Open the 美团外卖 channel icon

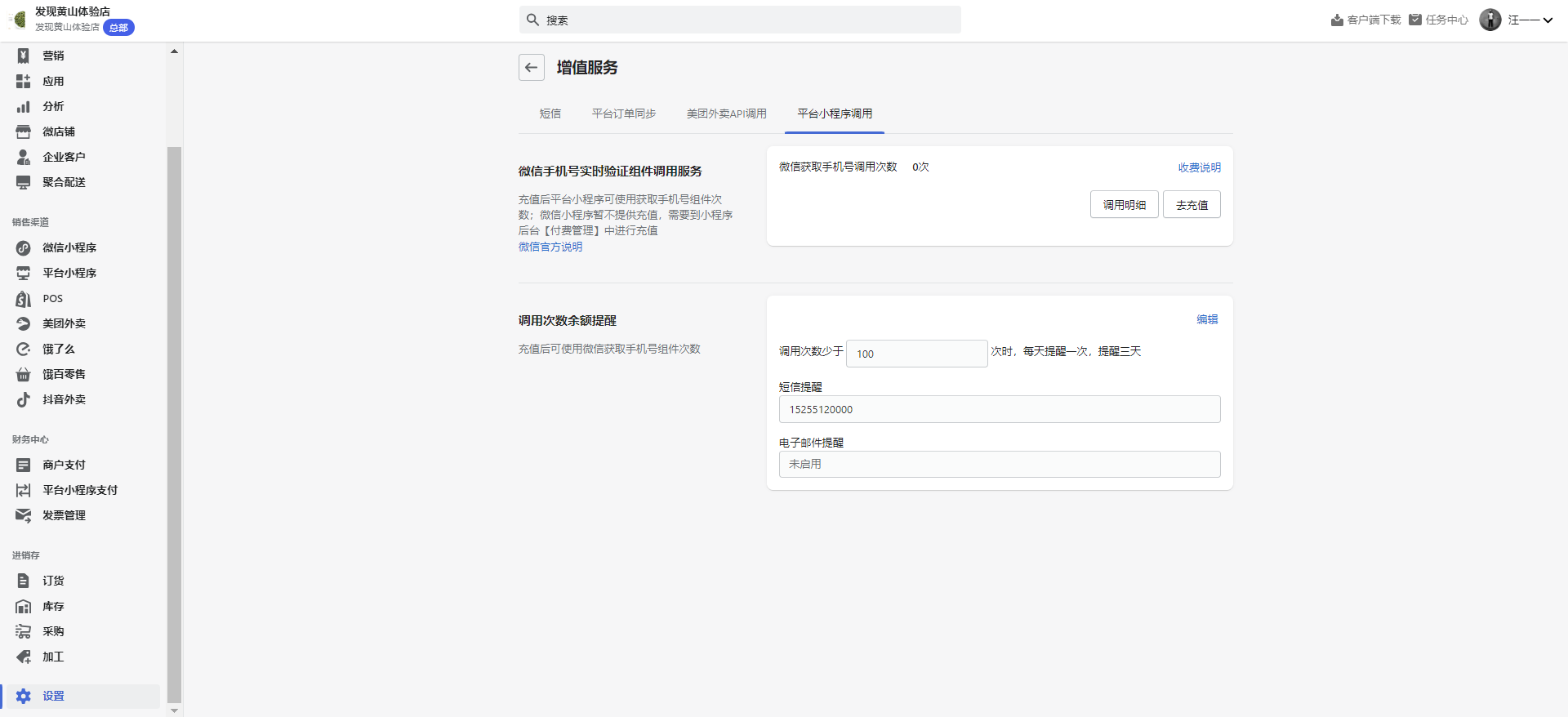[24, 323]
